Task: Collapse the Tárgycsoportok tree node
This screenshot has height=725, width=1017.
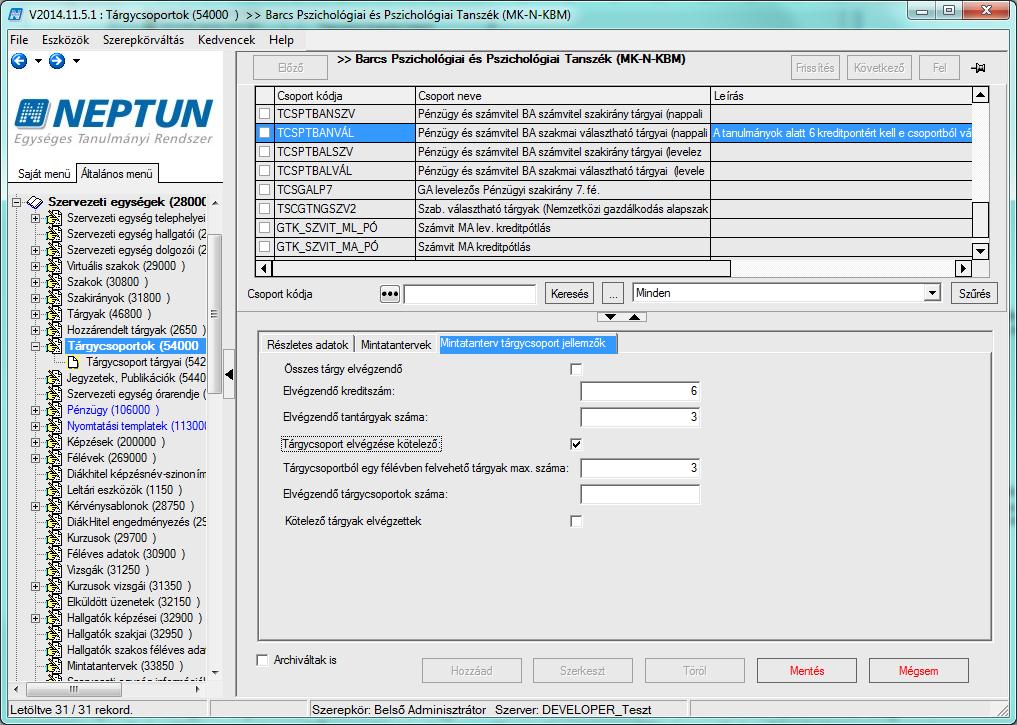Action: pyautogui.click(x=36, y=346)
